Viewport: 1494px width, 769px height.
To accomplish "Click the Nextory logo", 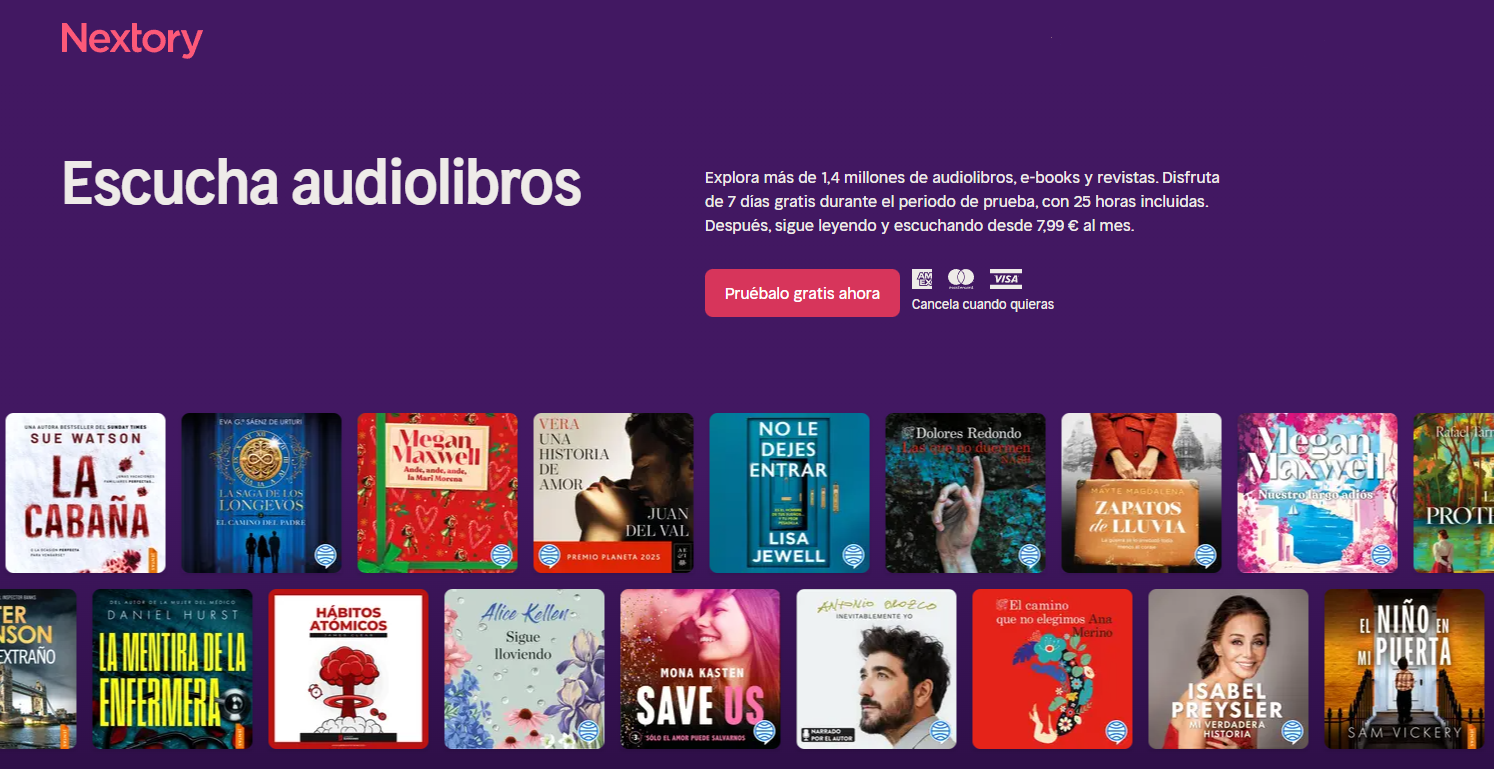I will 132,40.
